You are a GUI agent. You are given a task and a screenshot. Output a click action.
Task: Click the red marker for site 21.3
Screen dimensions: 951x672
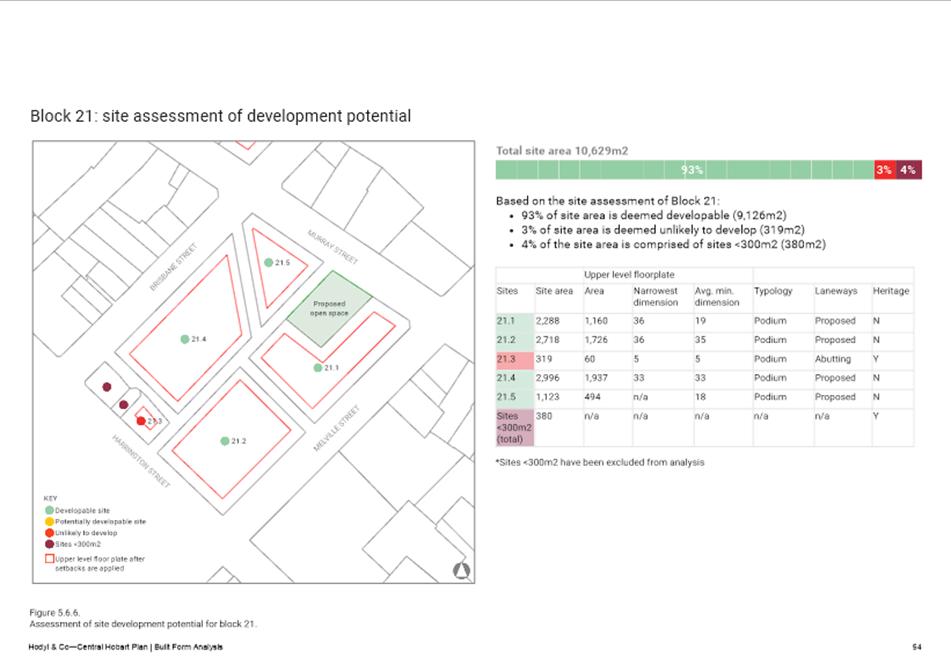(x=141, y=421)
